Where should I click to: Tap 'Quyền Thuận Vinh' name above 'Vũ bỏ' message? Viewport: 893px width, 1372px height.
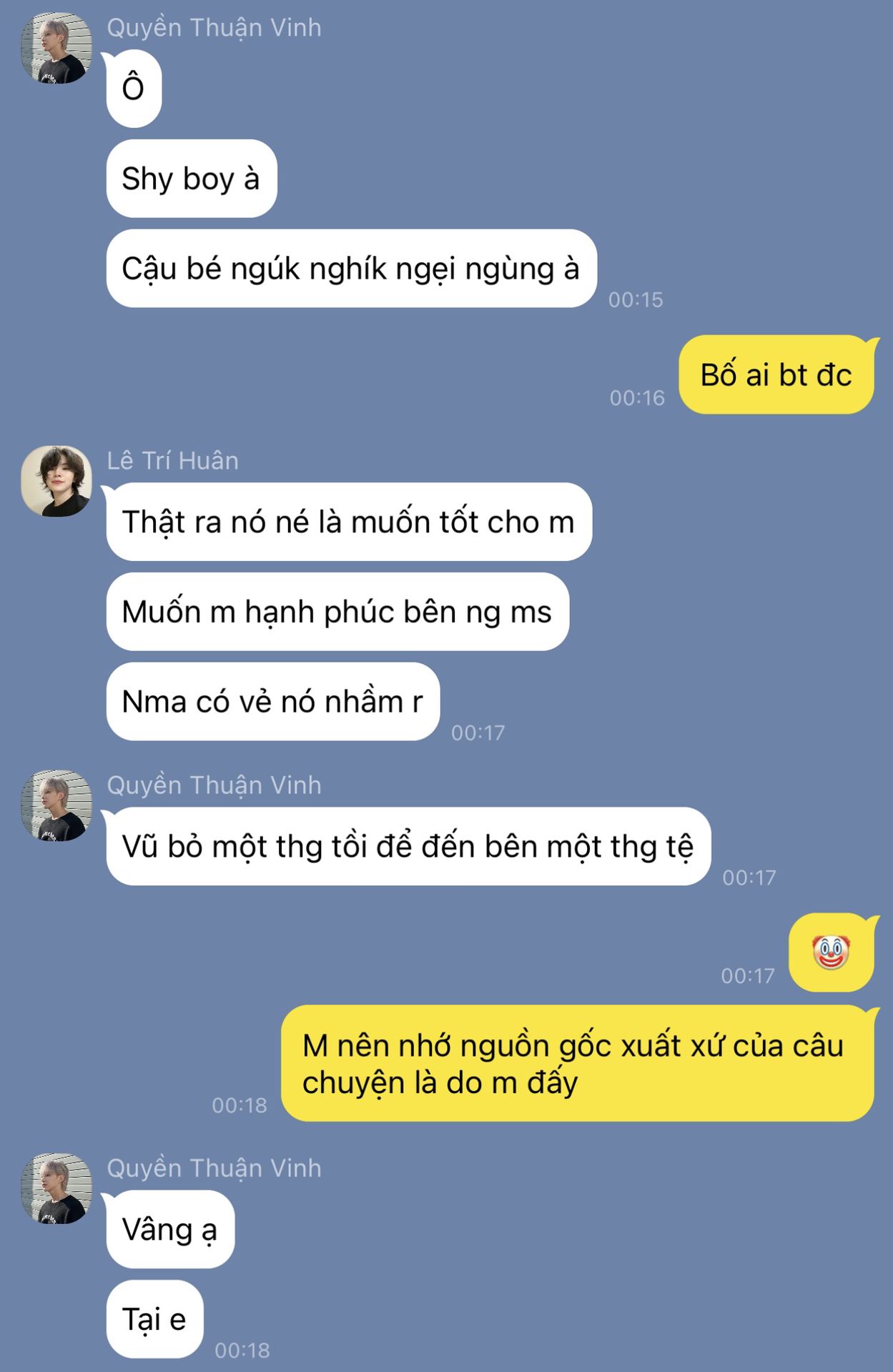click(x=214, y=785)
